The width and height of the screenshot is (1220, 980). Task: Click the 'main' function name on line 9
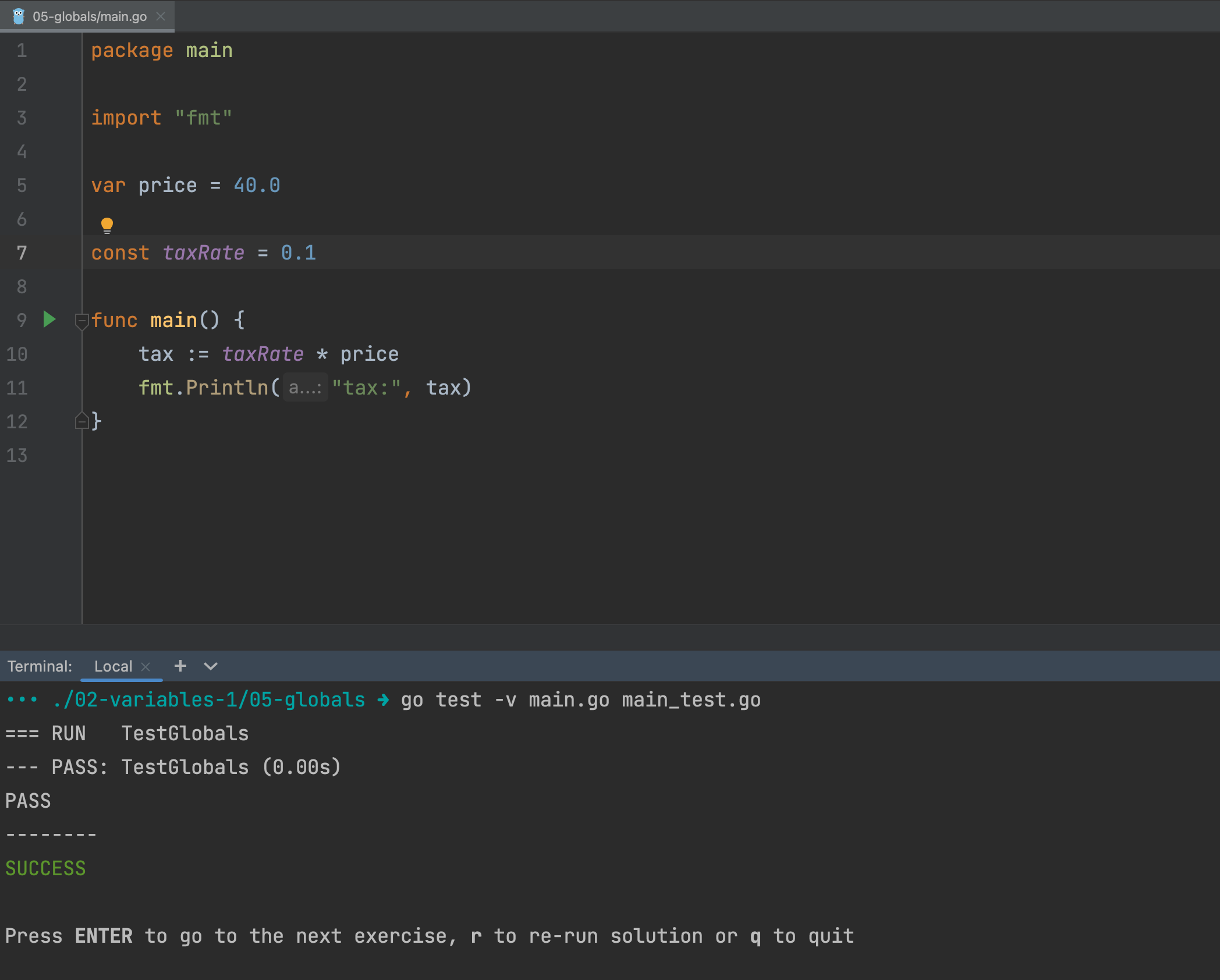click(174, 320)
